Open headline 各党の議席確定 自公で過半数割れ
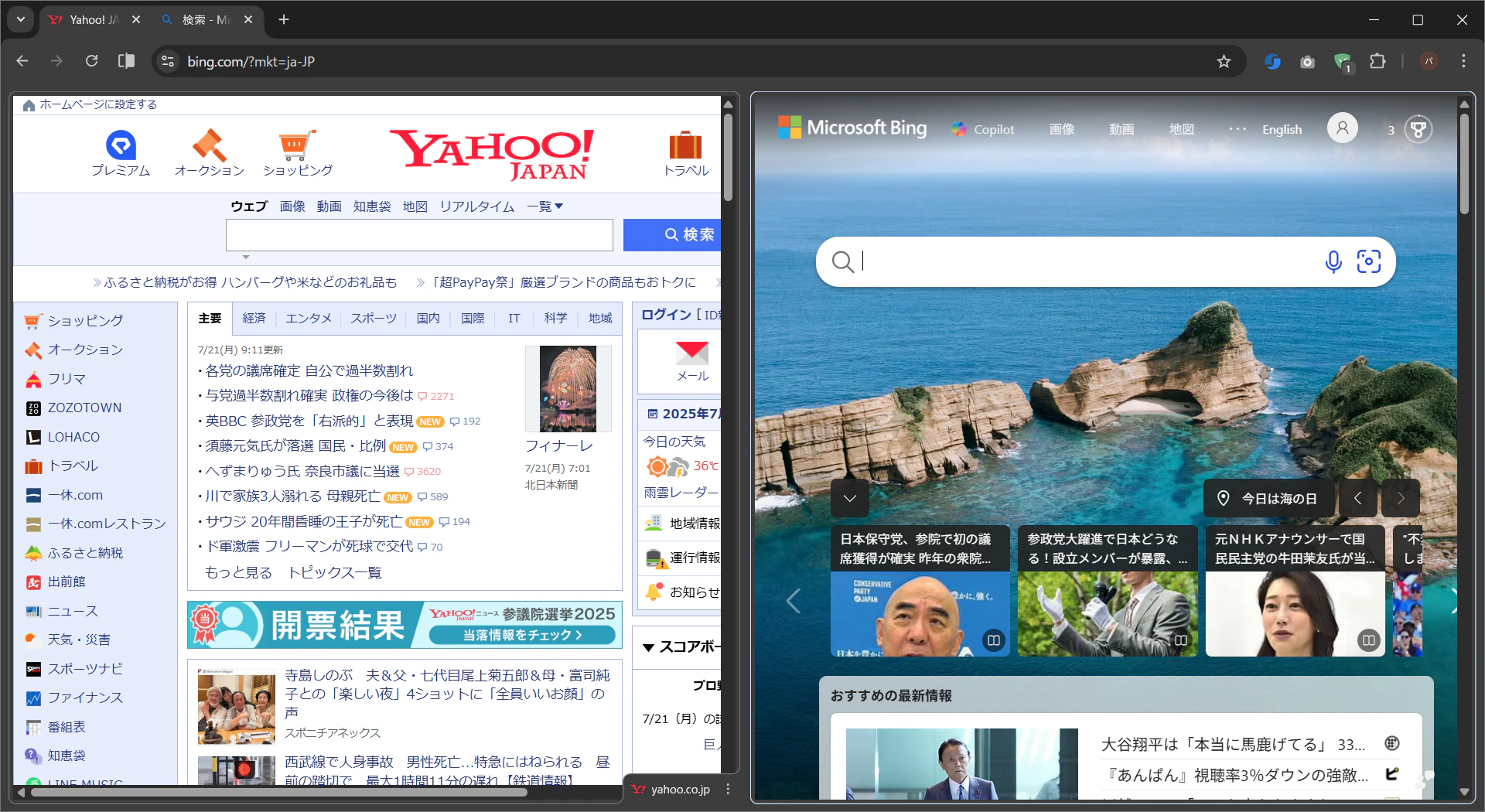1485x812 pixels. [x=309, y=370]
